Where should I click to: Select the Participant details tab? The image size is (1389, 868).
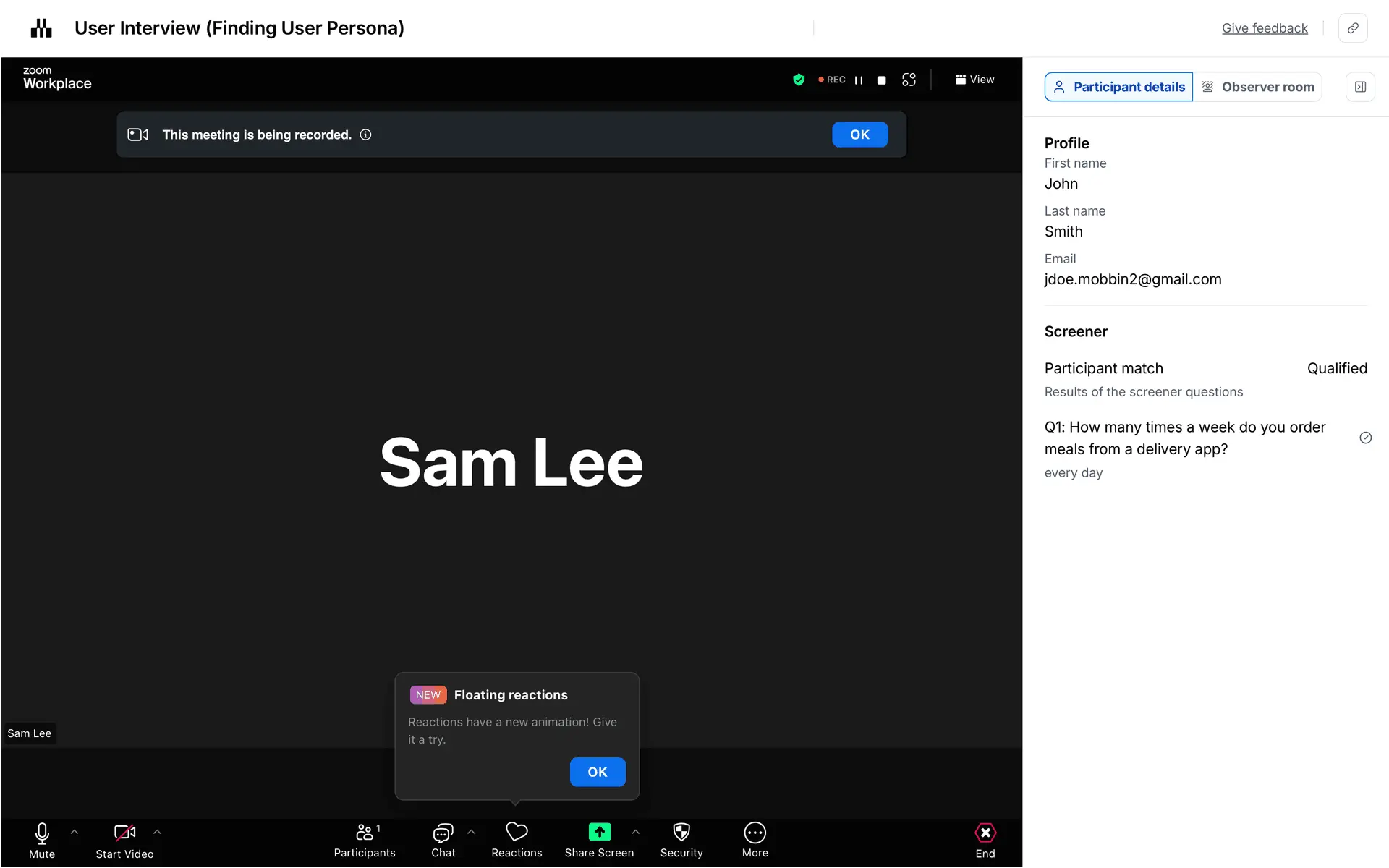click(x=1118, y=87)
